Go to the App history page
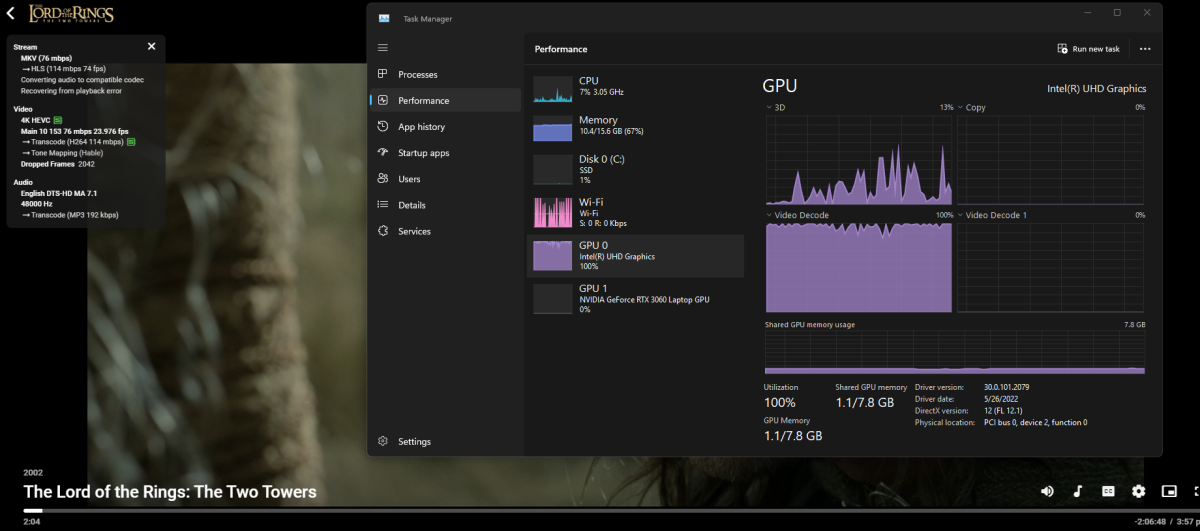Image resolution: width=1200 pixels, height=531 pixels. (x=421, y=127)
